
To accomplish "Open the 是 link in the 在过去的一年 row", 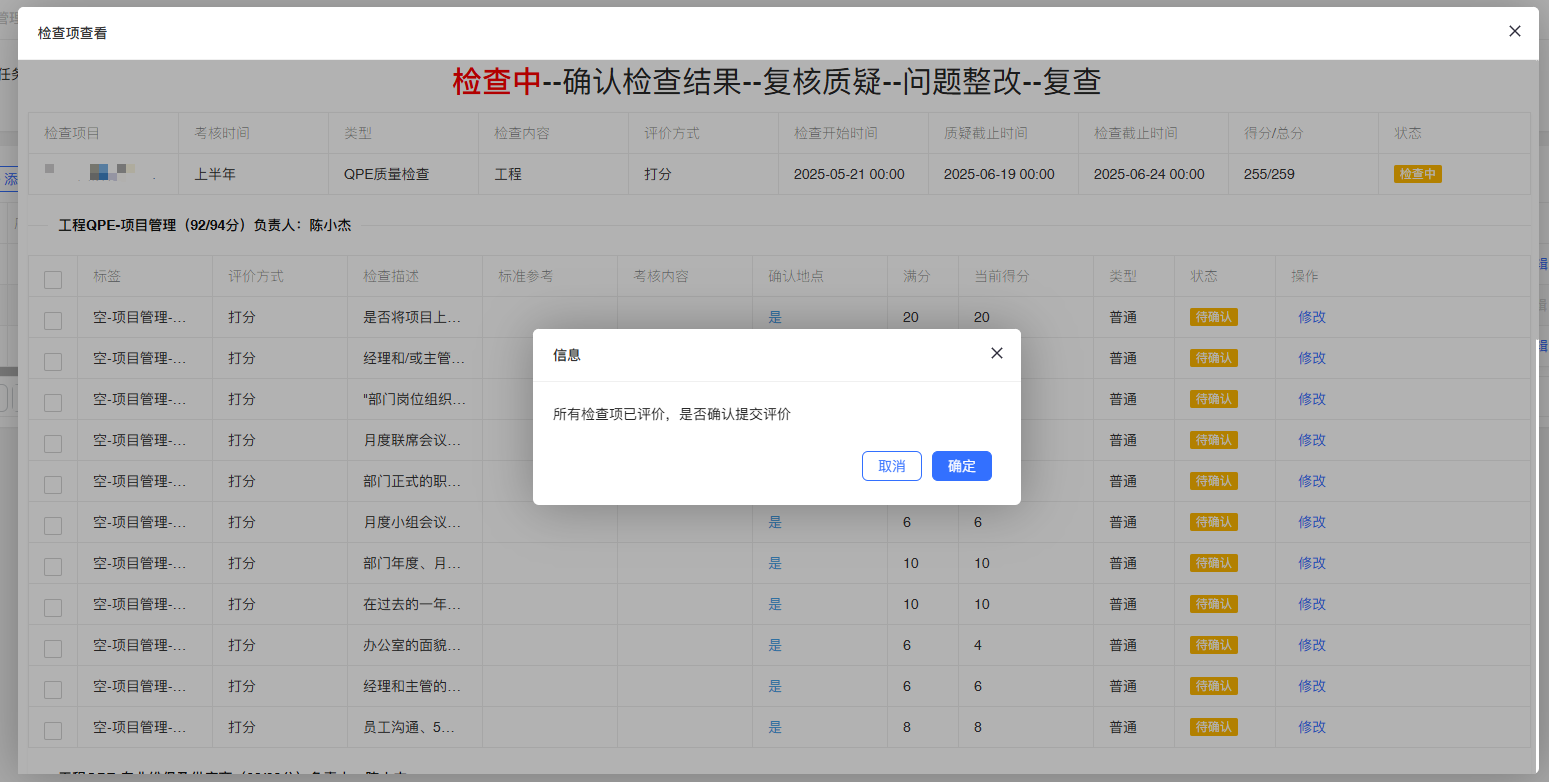I will pyautogui.click(x=775, y=604).
